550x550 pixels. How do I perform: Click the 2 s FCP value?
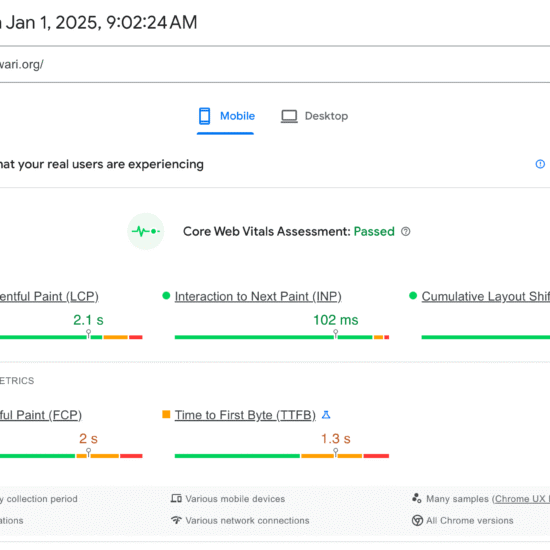click(x=88, y=439)
